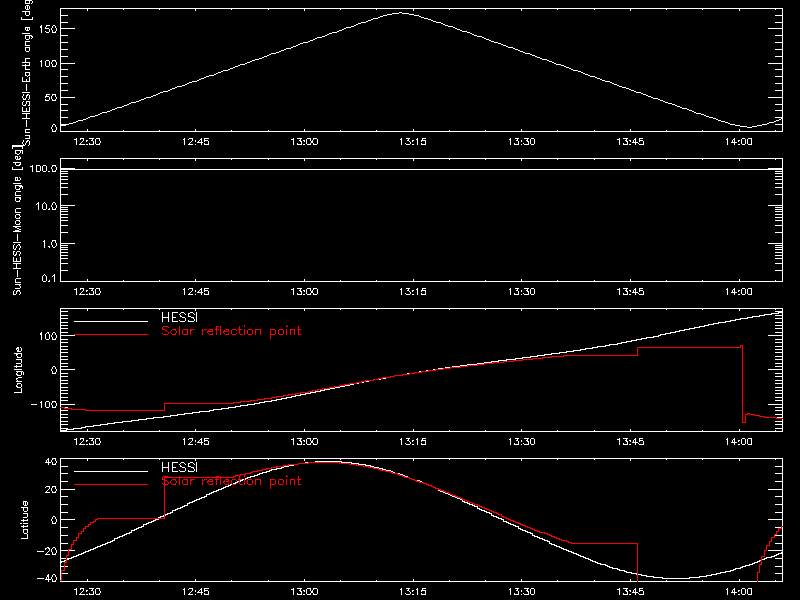Click the peak of the Sun-HESSI-Earth angle curve
Viewport: 800px width, 600px height.
(401, 13)
